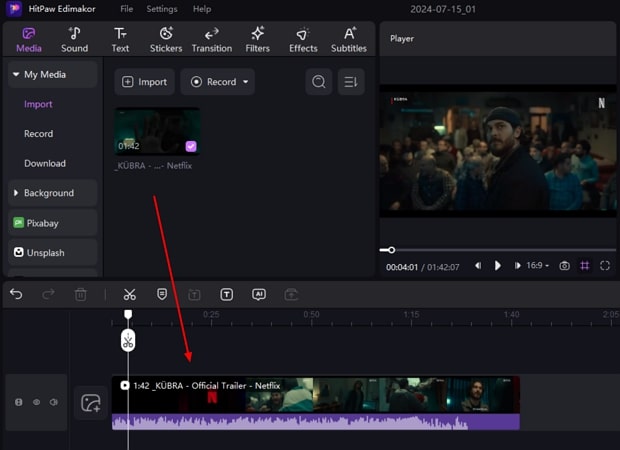The width and height of the screenshot is (620, 450).
Task: Open the Stickers tab
Action: [x=166, y=40]
